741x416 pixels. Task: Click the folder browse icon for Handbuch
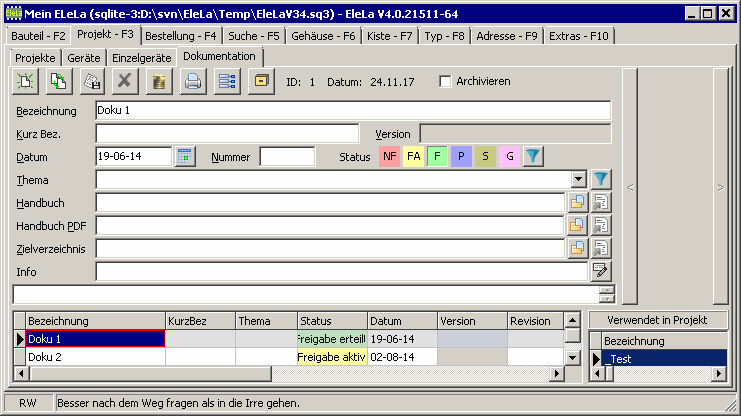click(577, 202)
